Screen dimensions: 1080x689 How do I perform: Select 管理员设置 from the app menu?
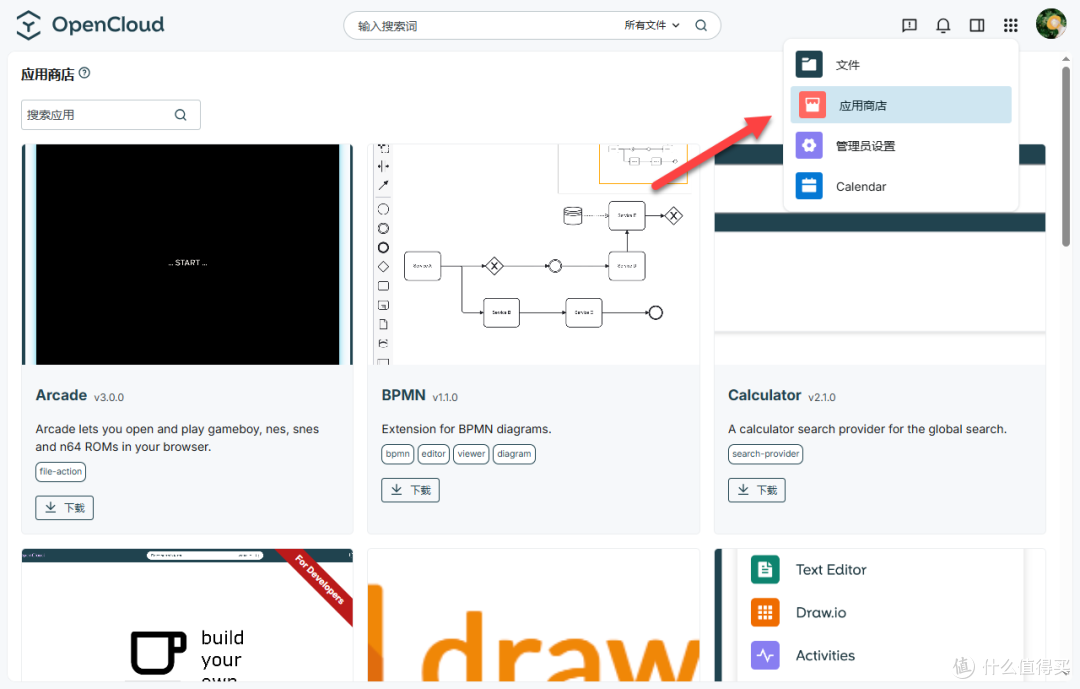(901, 145)
